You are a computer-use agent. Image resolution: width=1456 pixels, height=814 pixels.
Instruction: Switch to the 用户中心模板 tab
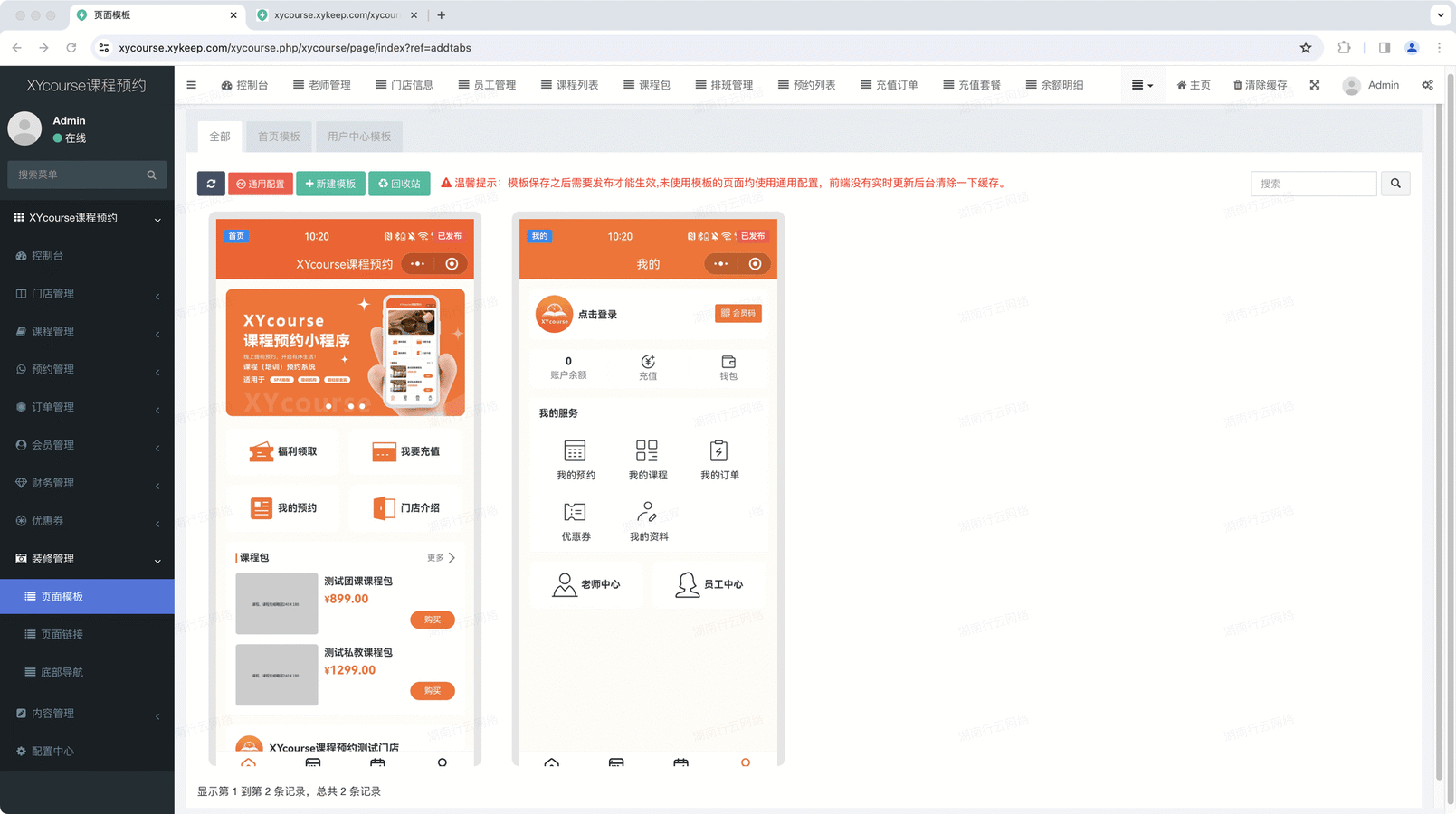[359, 137]
